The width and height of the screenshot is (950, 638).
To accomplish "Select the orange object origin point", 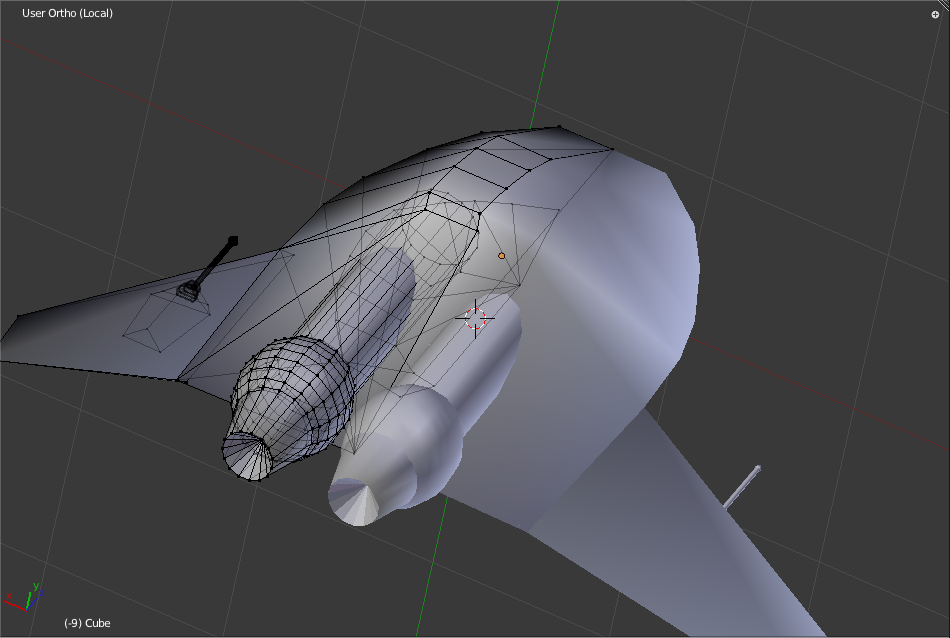I will pos(502,256).
